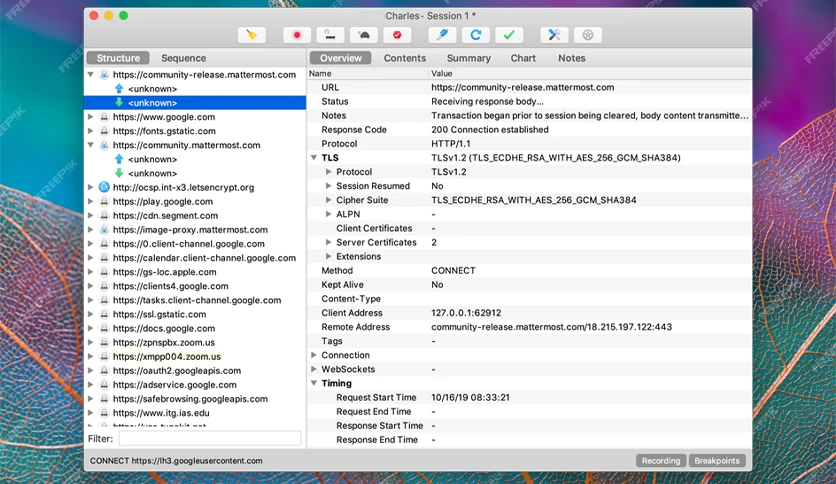Select the blue up-arrow unknown under community.mattermost.com

coord(152,159)
